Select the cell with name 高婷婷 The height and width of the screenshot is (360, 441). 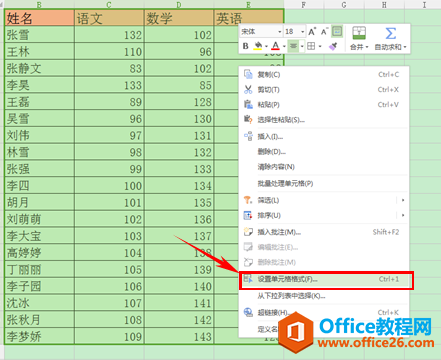tap(39, 252)
